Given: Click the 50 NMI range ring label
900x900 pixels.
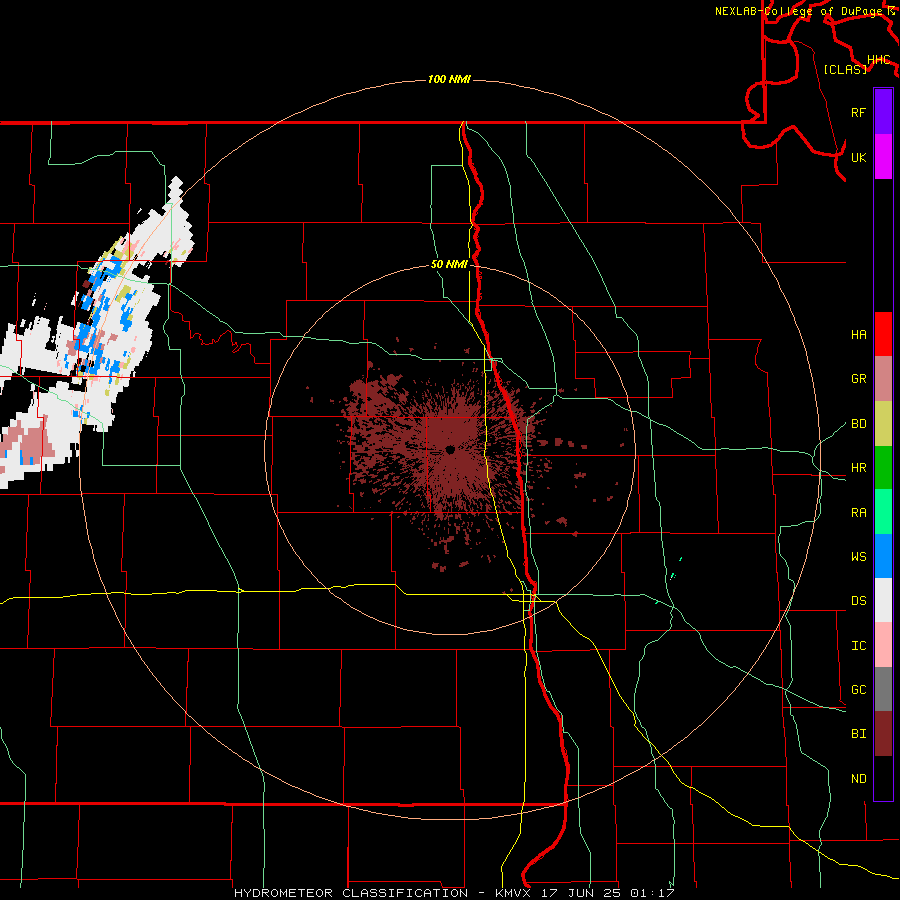Looking at the screenshot, I should (449, 265).
